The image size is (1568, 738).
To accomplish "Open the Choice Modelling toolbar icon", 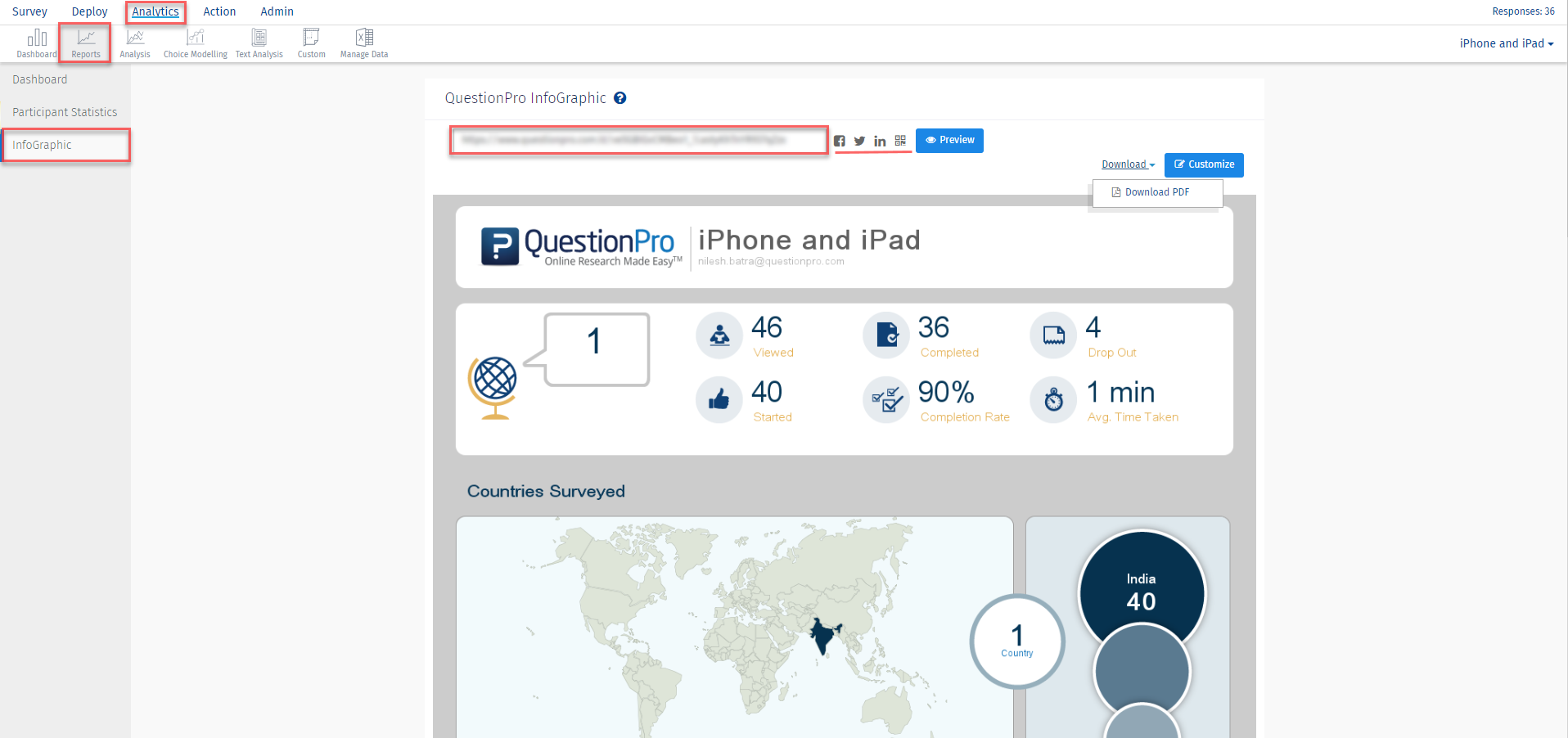I will [x=196, y=43].
